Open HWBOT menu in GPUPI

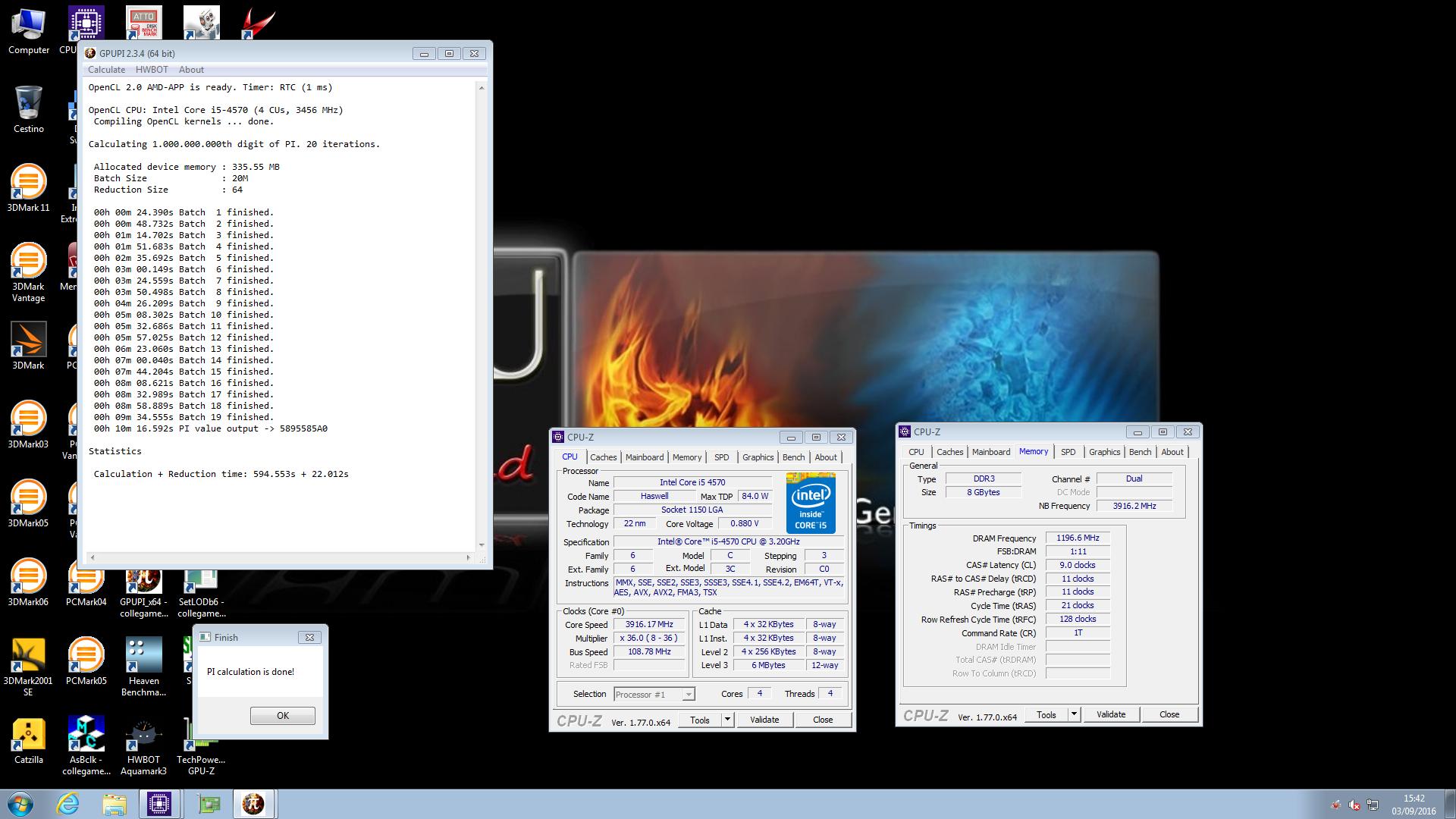152,70
